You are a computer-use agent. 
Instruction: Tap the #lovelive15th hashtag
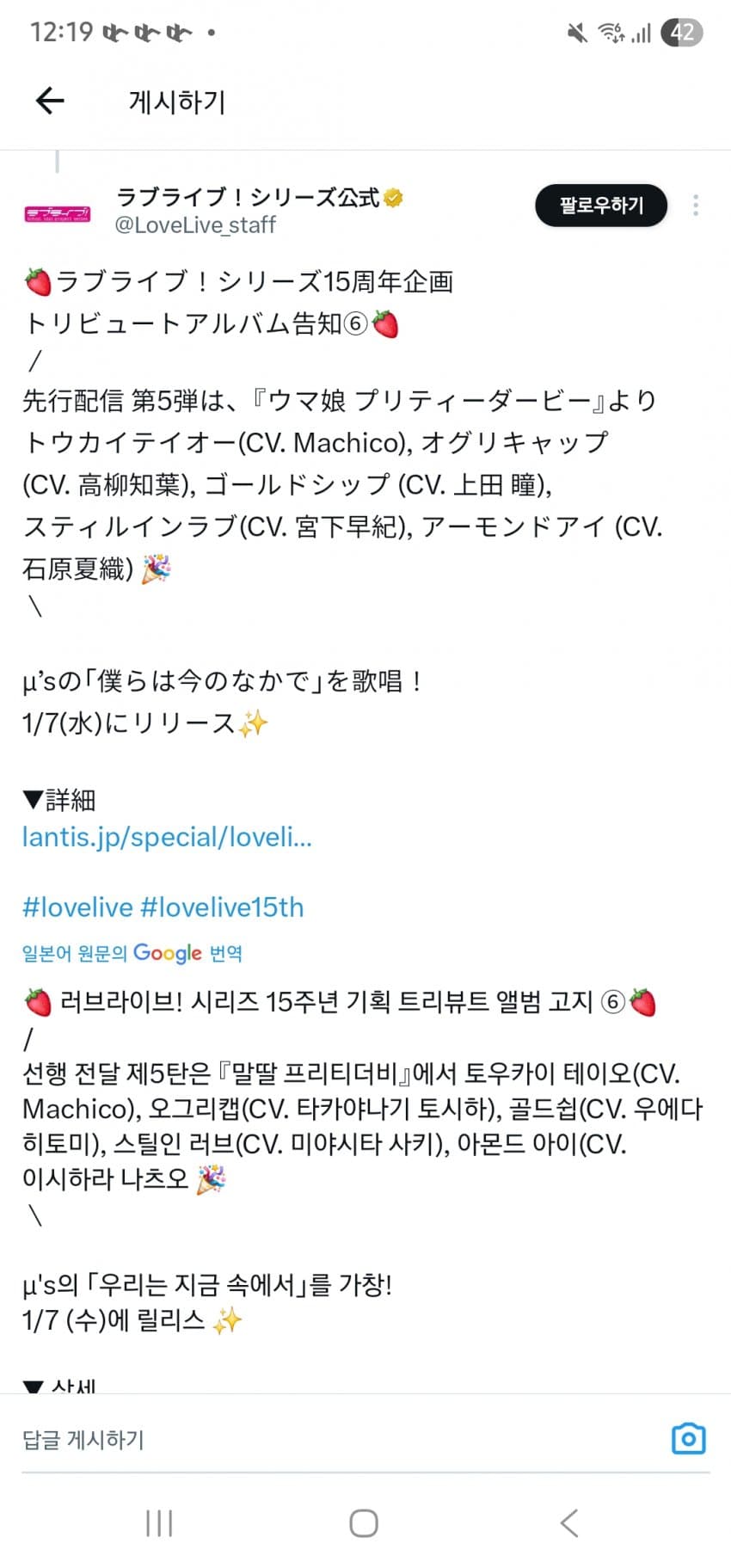(222, 907)
